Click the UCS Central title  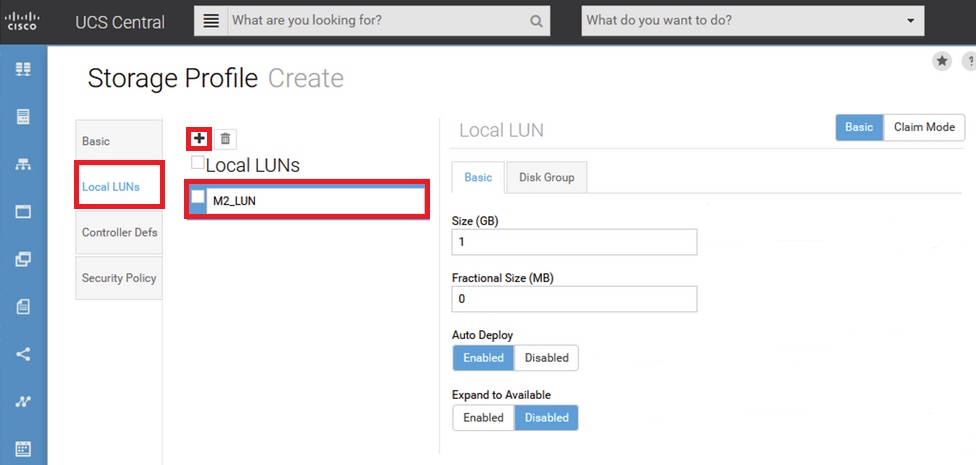[120, 22]
